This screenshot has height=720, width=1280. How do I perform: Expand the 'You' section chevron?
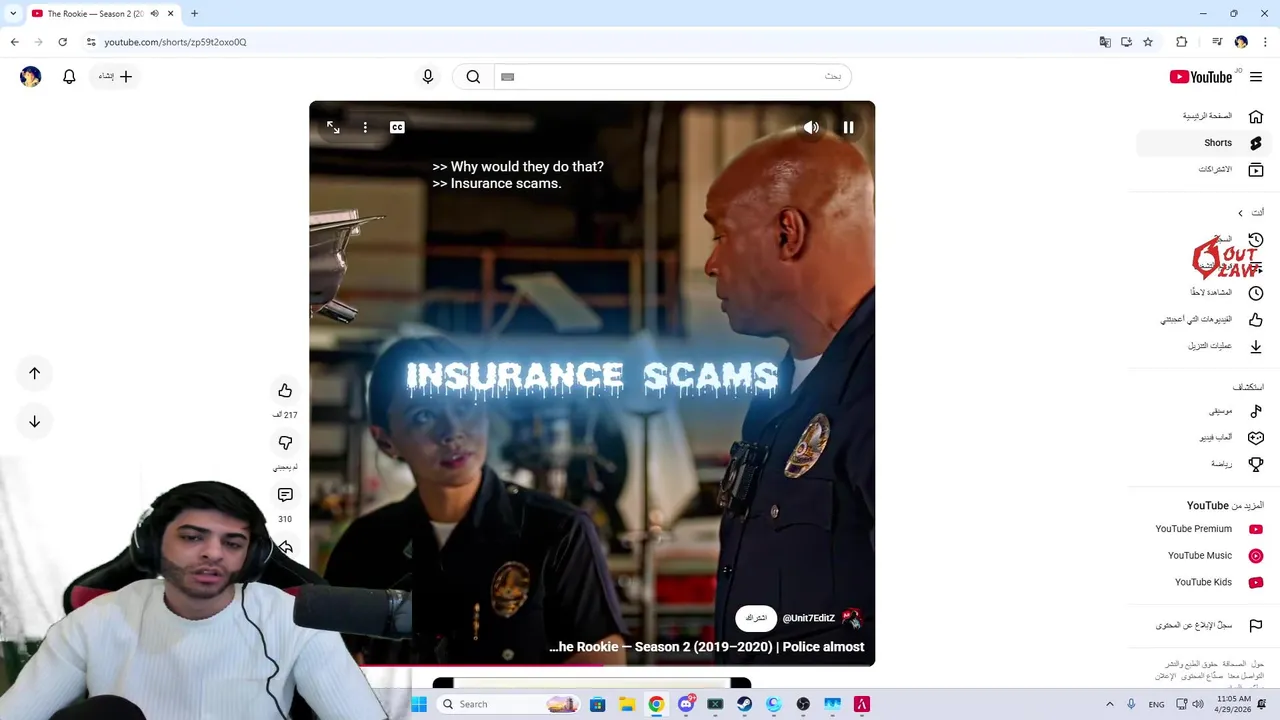click(1240, 213)
